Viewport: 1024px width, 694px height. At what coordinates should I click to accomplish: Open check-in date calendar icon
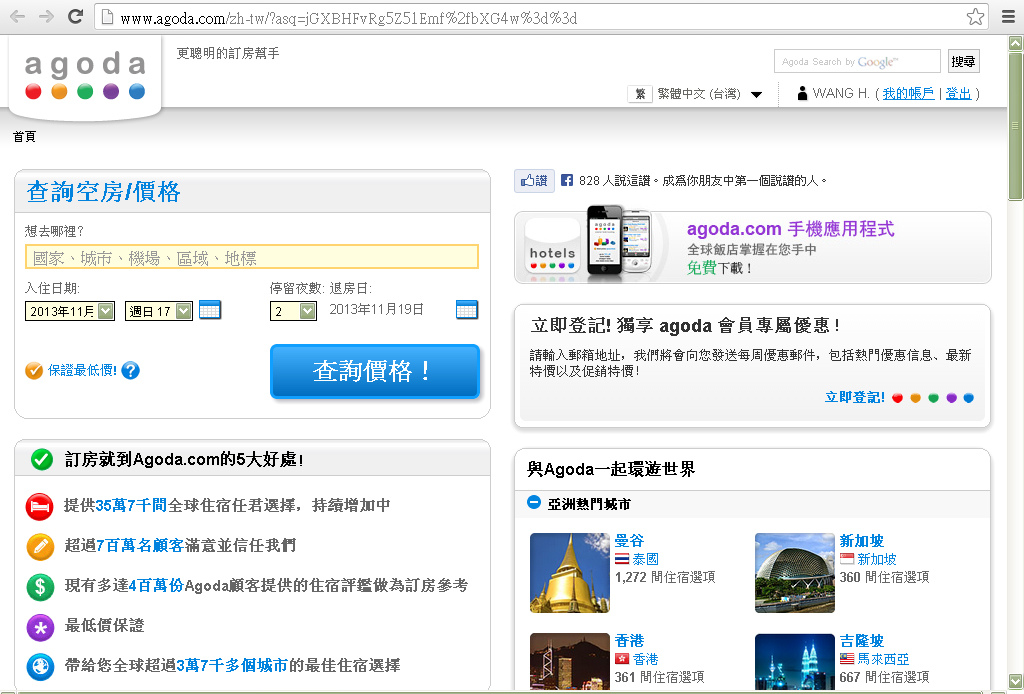click(x=210, y=309)
